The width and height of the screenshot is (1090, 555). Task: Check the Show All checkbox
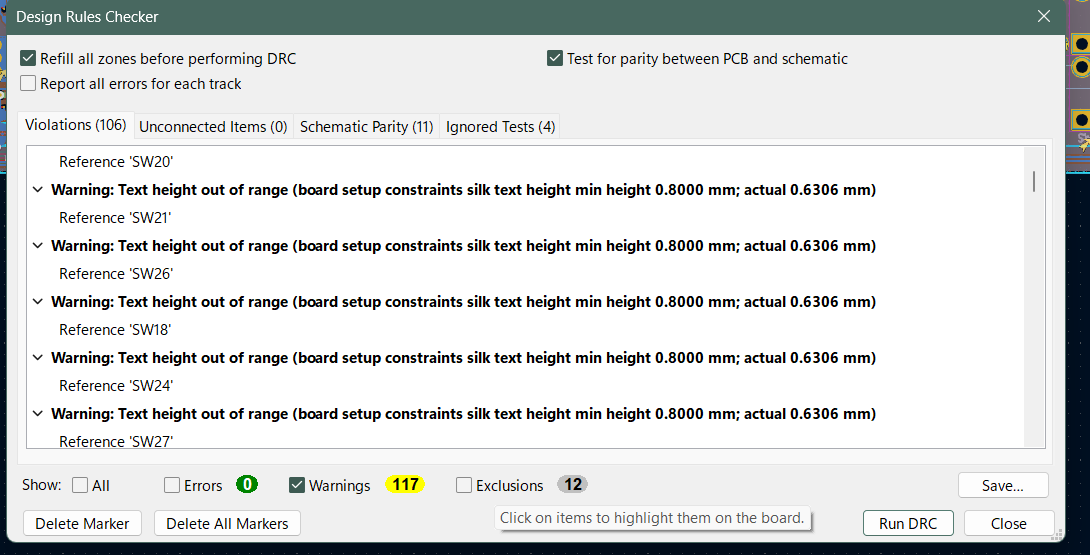pyautogui.click(x=81, y=486)
